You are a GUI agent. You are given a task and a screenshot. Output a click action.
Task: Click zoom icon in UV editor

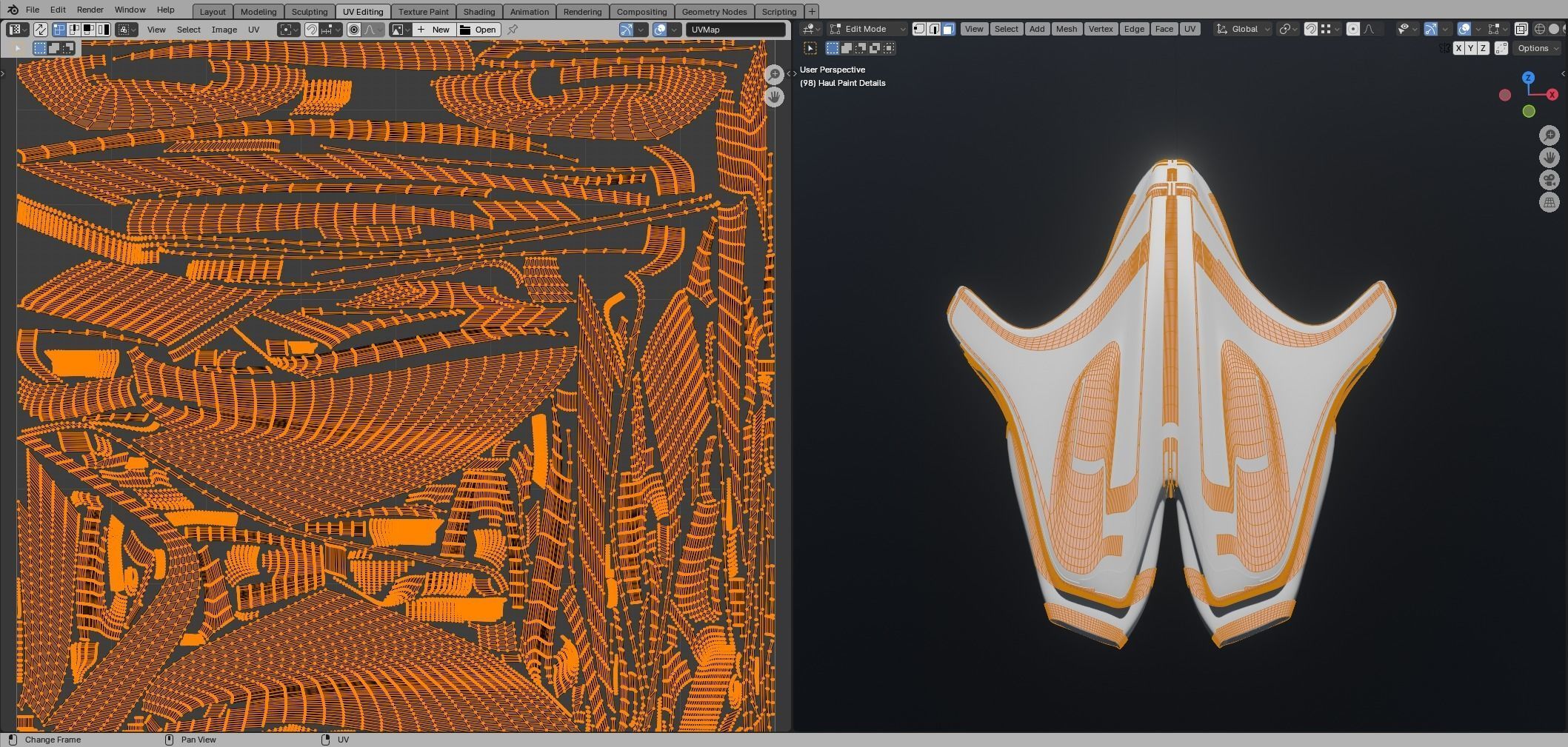pos(774,74)
